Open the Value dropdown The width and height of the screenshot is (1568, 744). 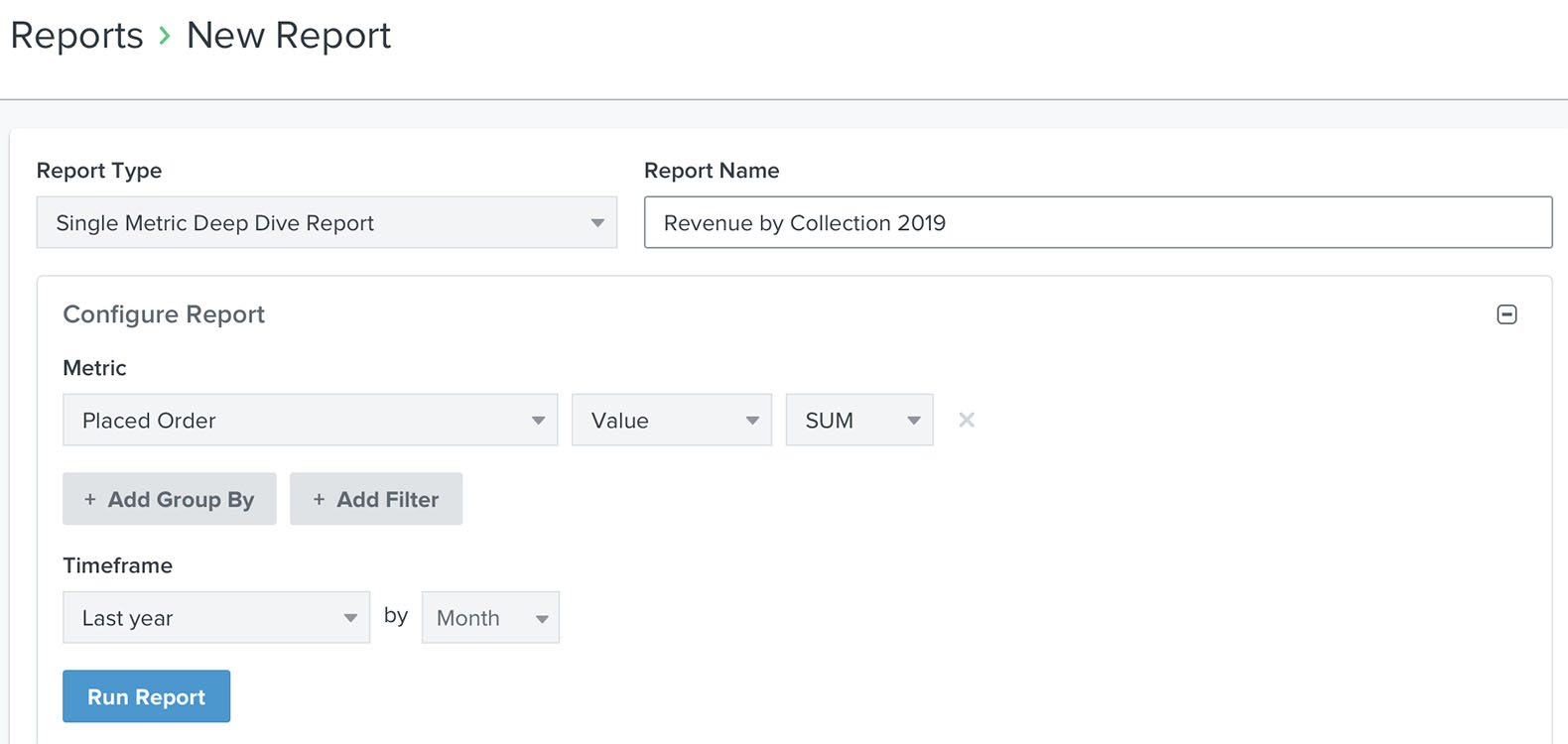(671, 421)
